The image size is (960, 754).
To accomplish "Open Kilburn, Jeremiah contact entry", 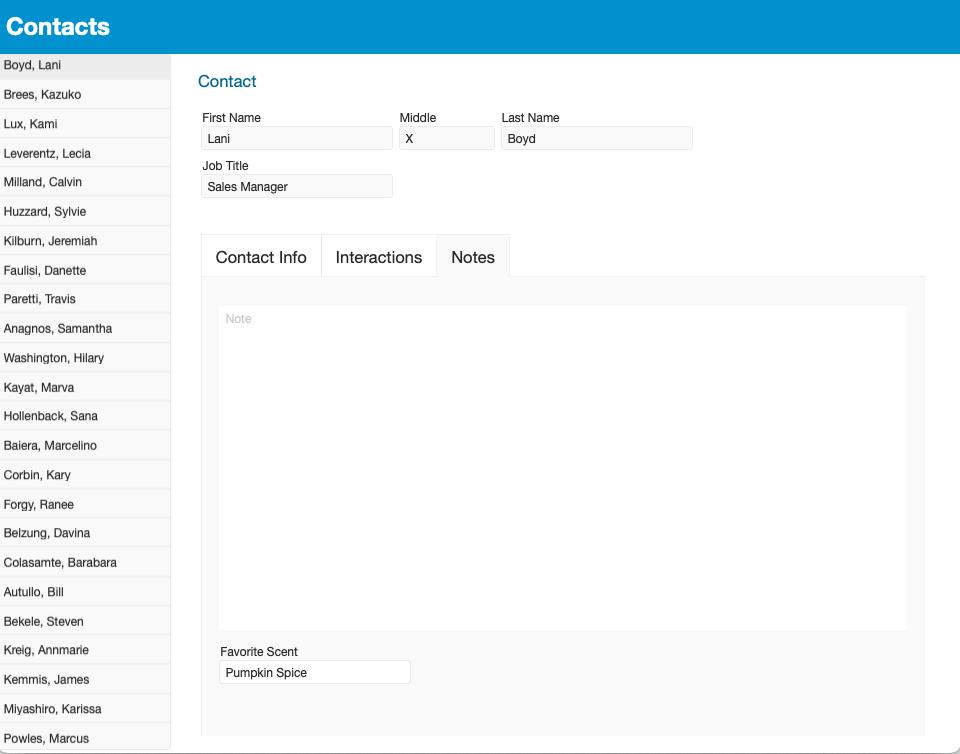I will tap(85, 241).
